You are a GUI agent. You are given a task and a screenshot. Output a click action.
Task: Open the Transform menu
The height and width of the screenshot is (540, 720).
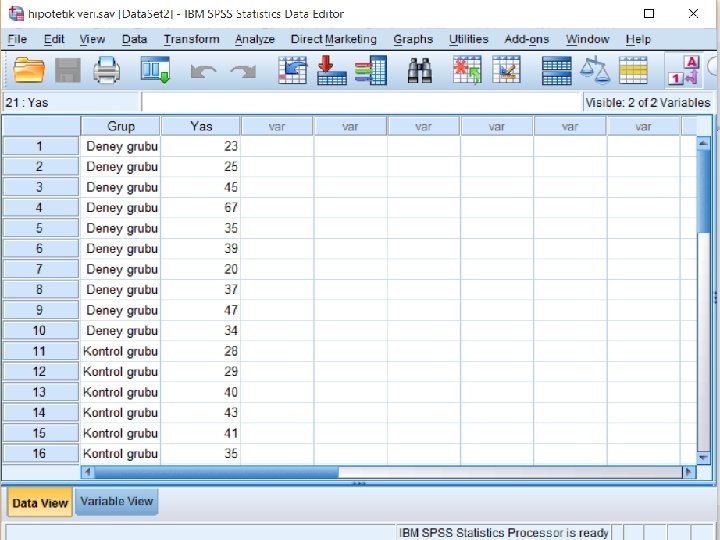[191, 39]
